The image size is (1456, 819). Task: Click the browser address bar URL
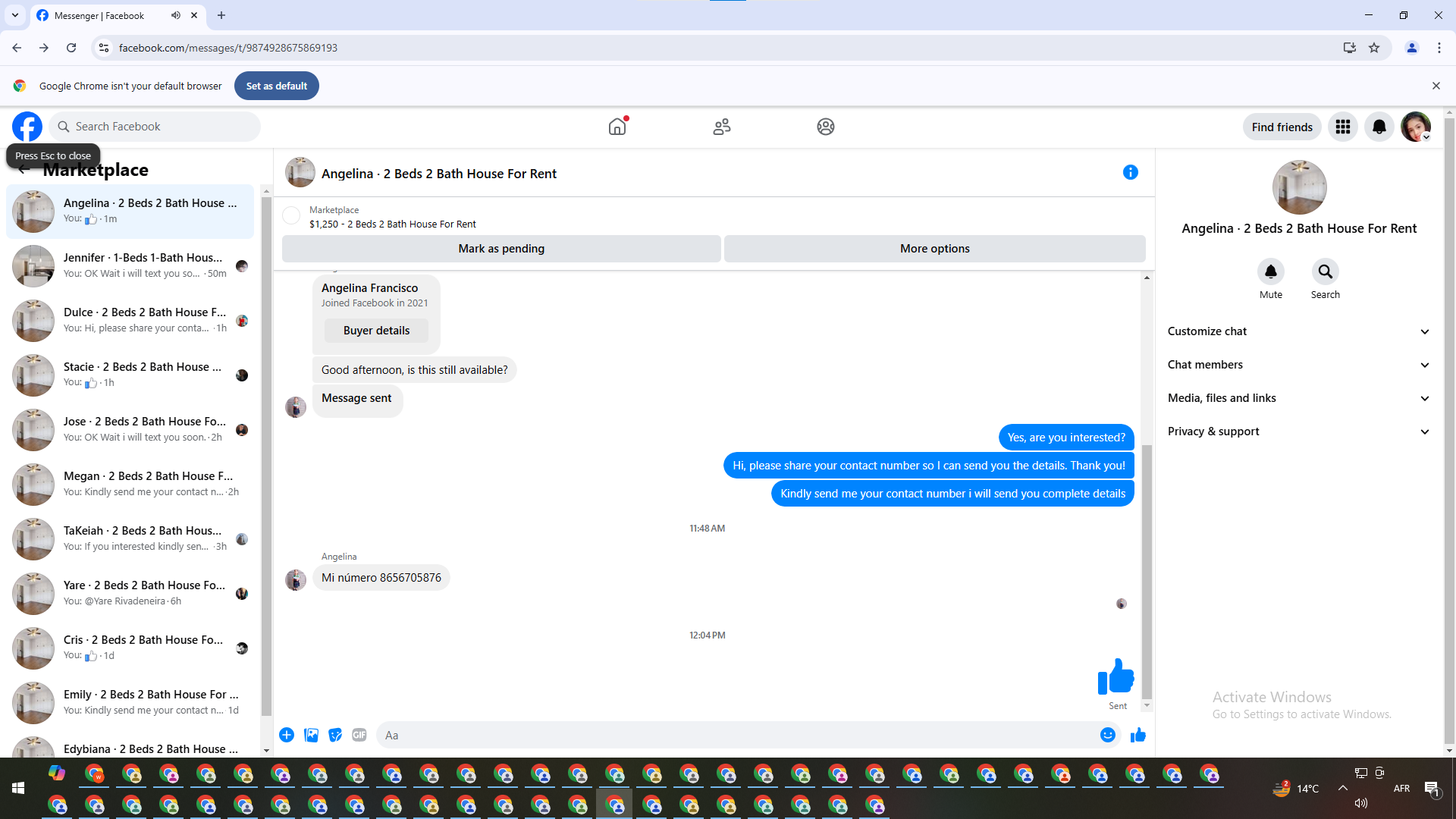point(228,48)
